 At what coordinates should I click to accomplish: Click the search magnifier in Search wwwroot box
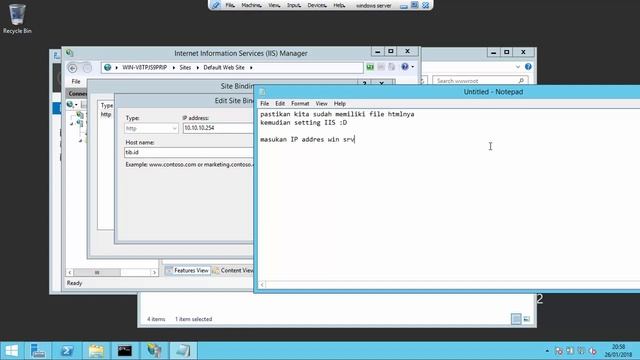tap(521, 81)
